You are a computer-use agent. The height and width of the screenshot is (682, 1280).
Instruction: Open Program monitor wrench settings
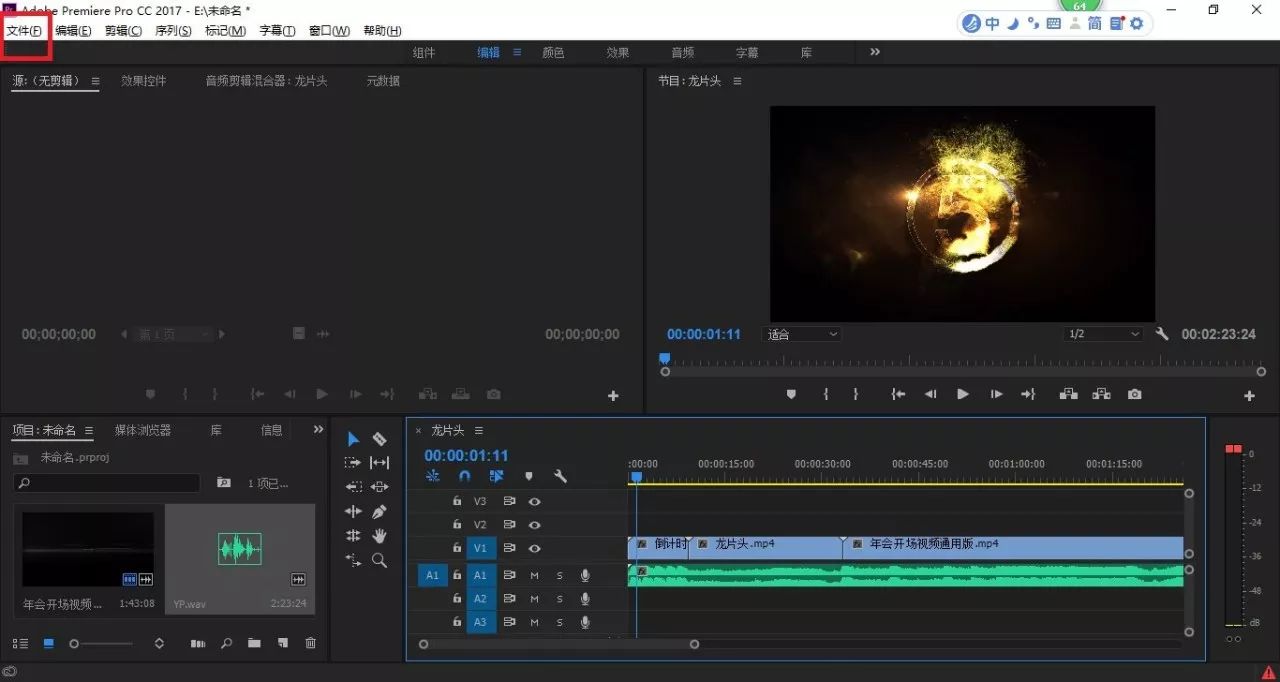pyautogui.click(x=1162, y=334)
